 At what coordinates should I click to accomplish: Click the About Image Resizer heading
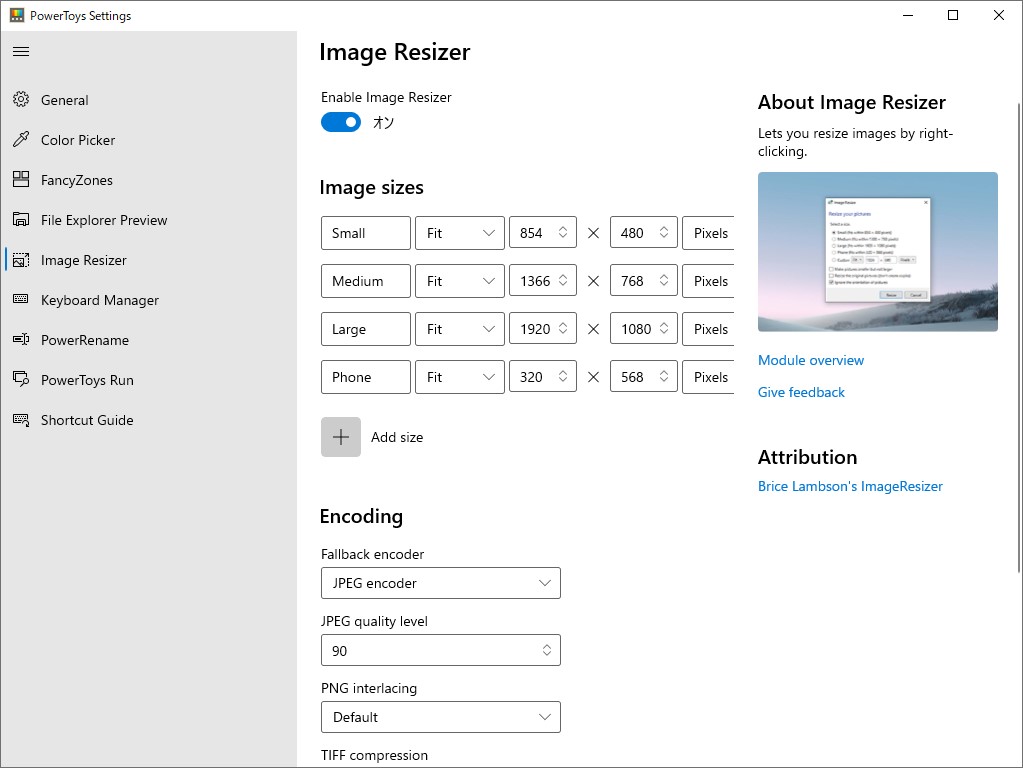coord(851,102)
